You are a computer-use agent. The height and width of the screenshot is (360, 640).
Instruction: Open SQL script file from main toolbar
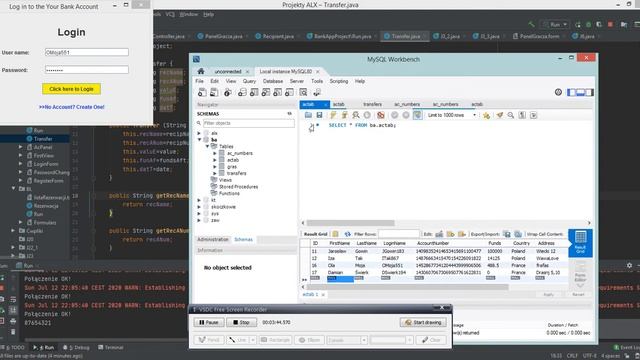click(214, 93)
